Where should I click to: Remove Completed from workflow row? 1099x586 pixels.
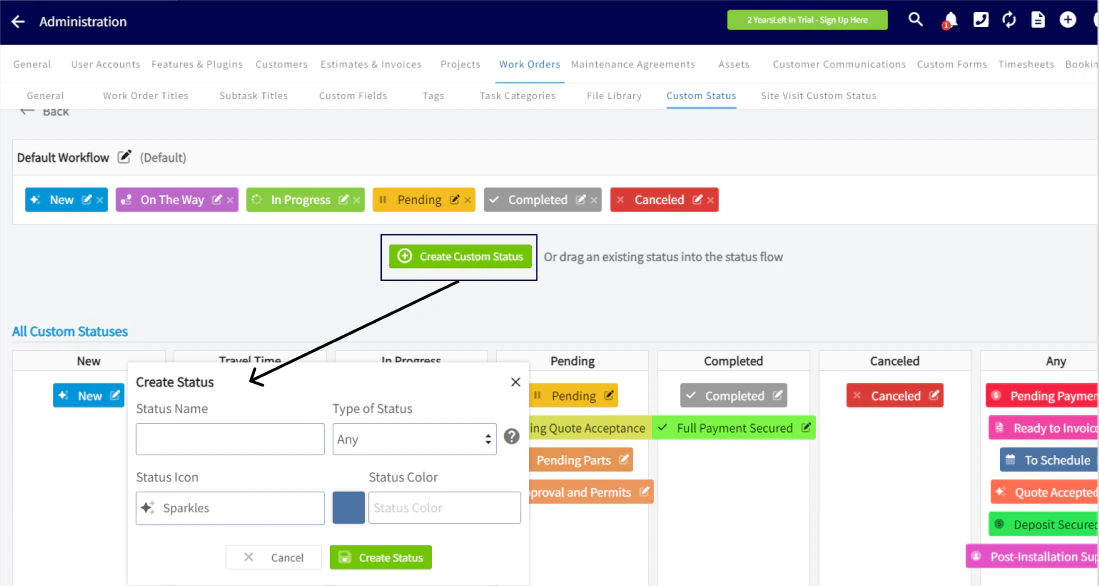click(x=594, y=200)
